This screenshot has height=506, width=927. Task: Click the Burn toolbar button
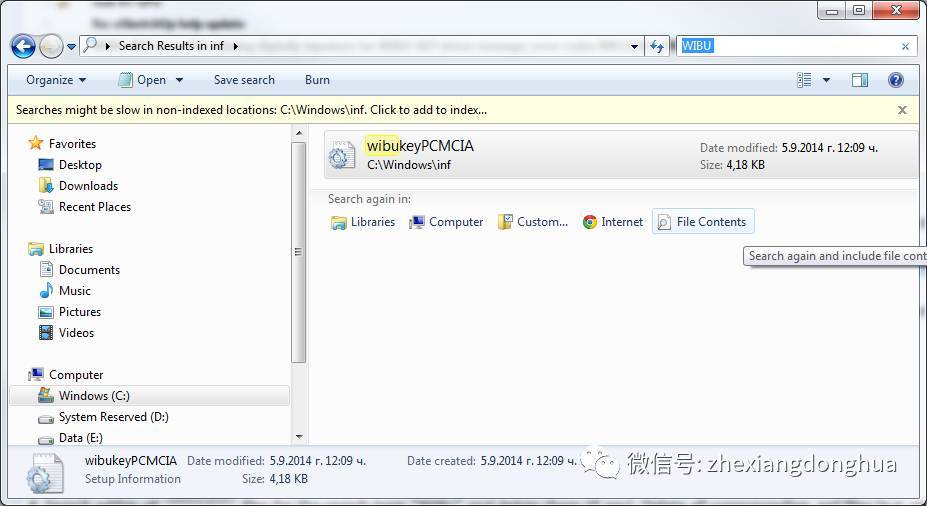(317, 80)
